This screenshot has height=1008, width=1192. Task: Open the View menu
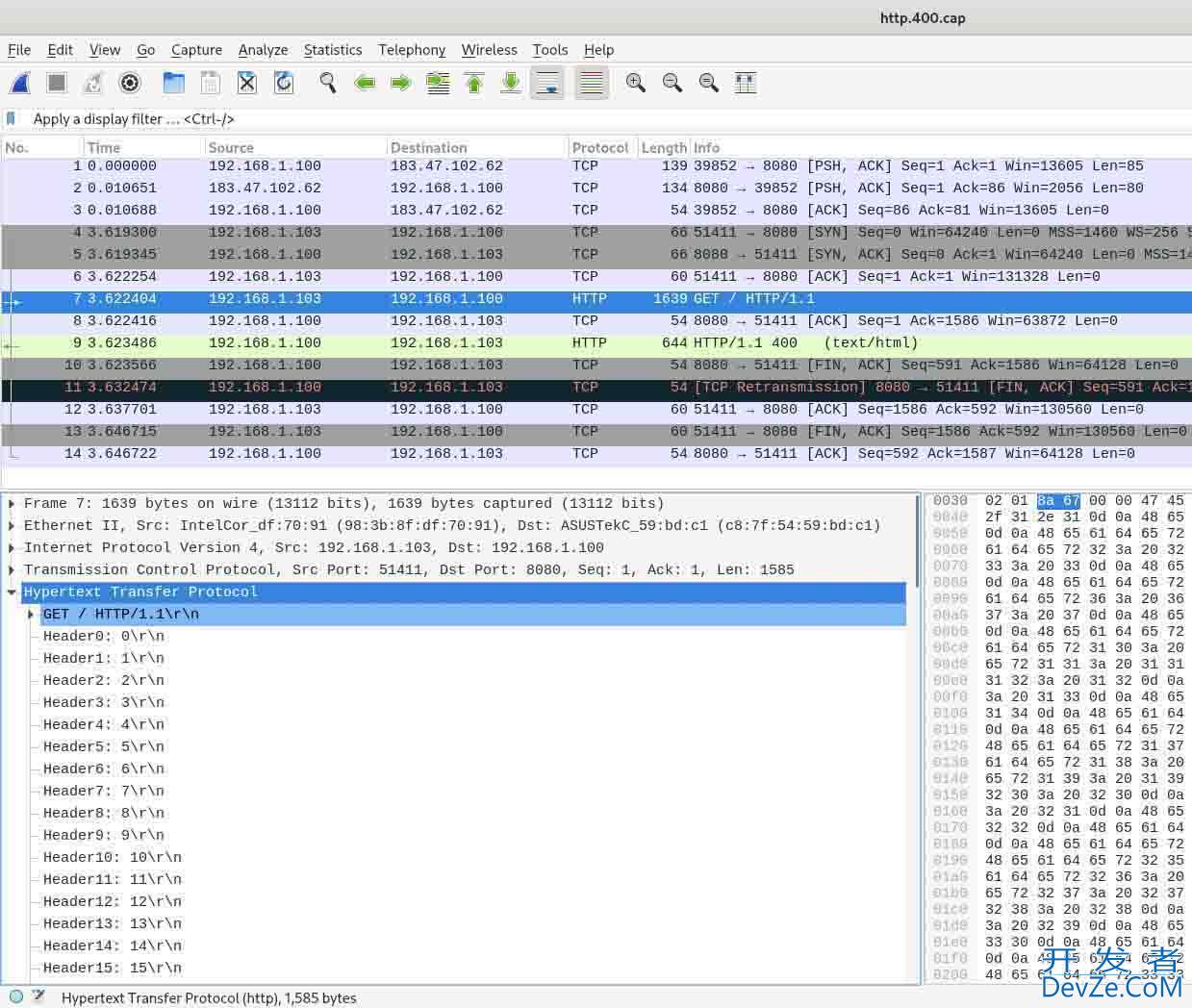click(x=105, y=50)
